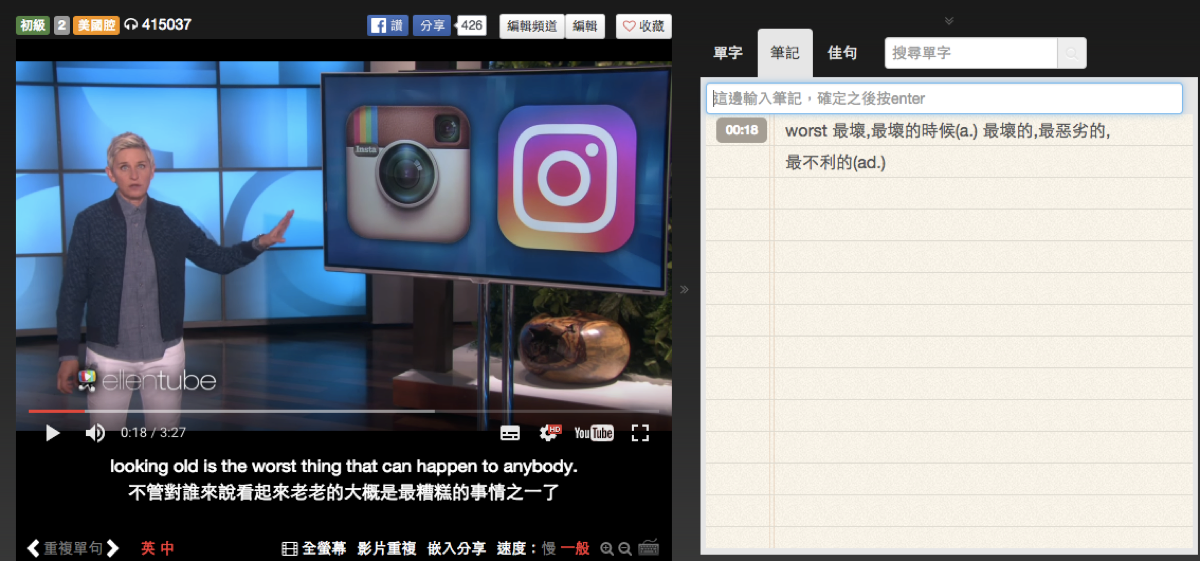Toggle English subtitles with 英
Viewport: 1200px width, 561px height.
point(148,548)
